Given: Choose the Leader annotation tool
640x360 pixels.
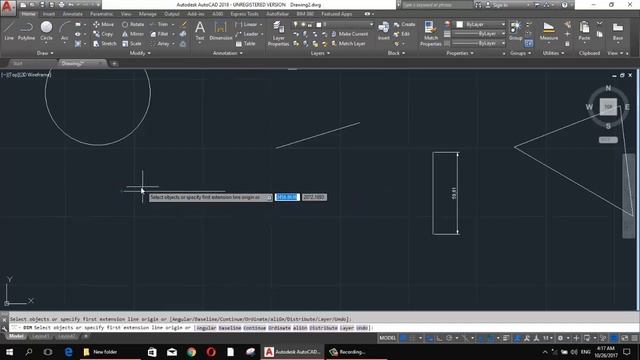Looking at the screenshot, I should [247, 34].
